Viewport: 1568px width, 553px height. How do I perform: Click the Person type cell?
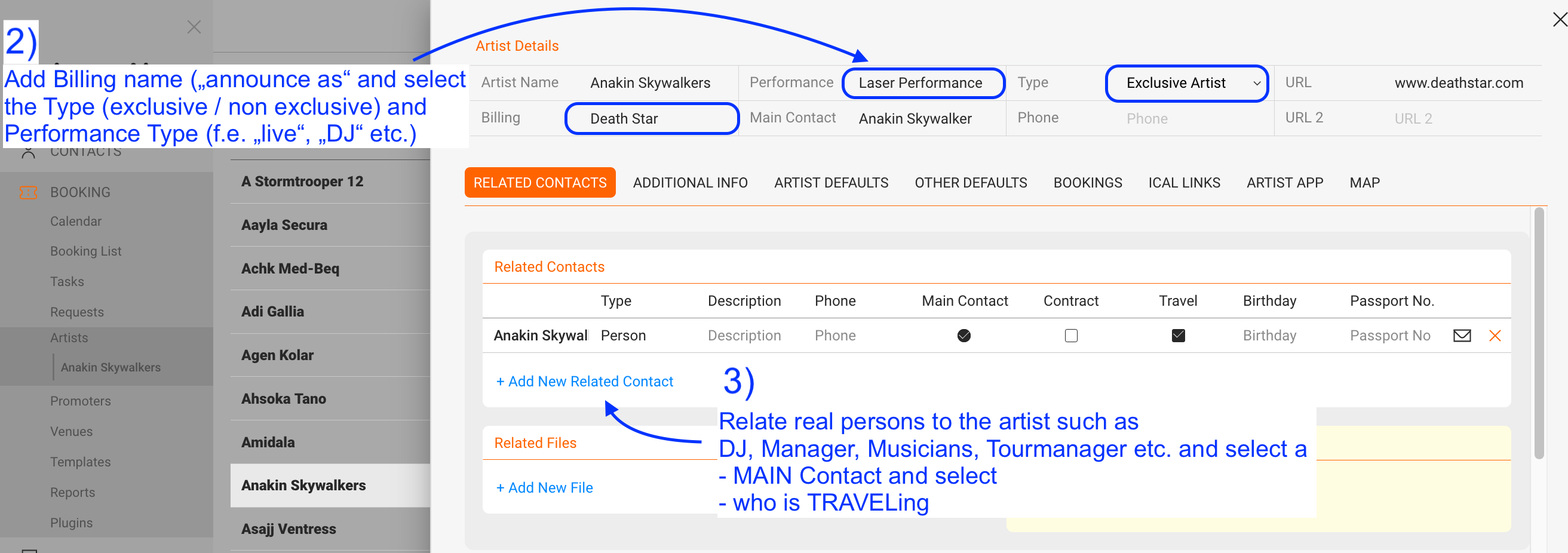pos(623,335)
